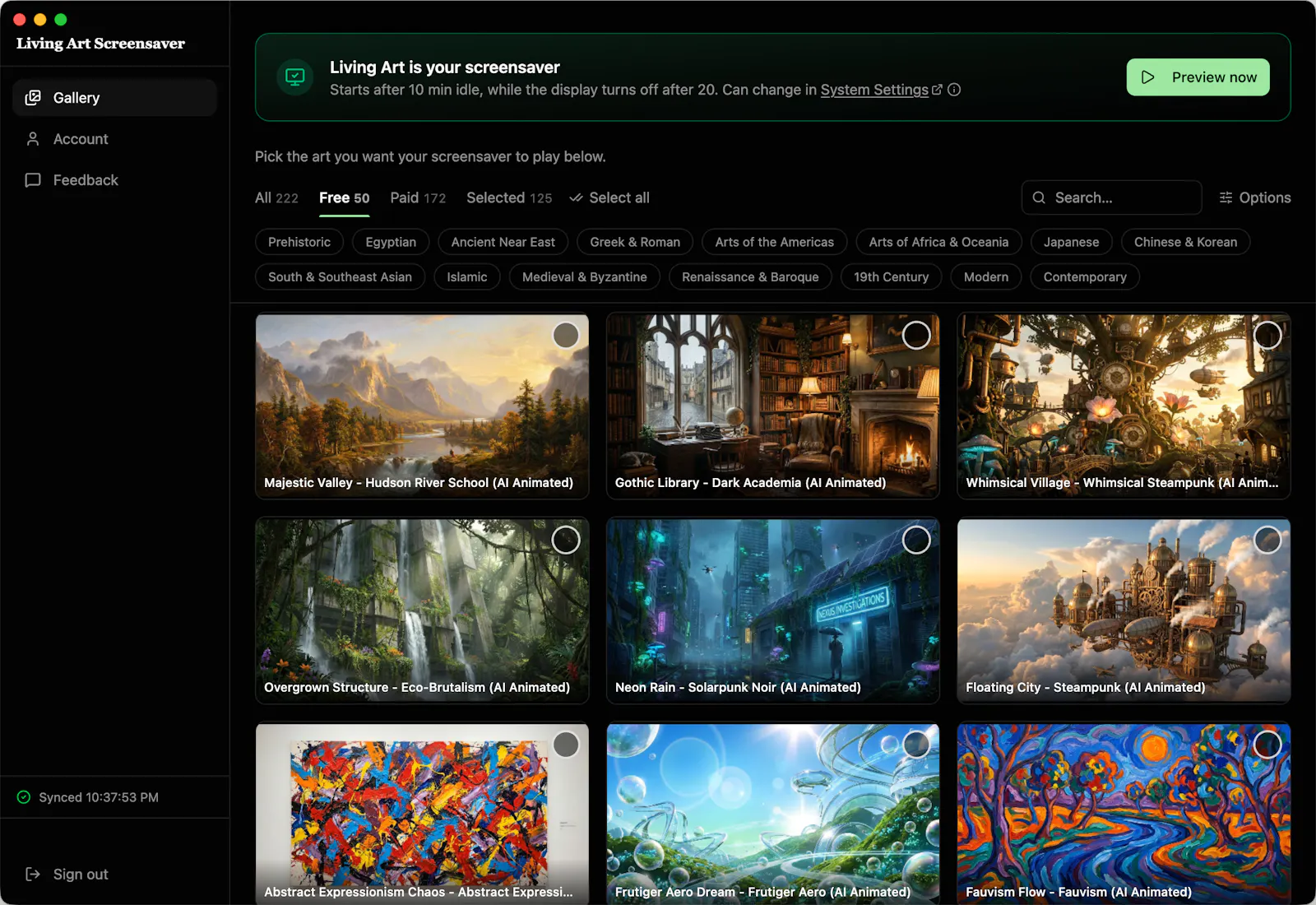1316x905 pixels.
Task: Filter by Islamic category
Action: (x=467, y=277)
